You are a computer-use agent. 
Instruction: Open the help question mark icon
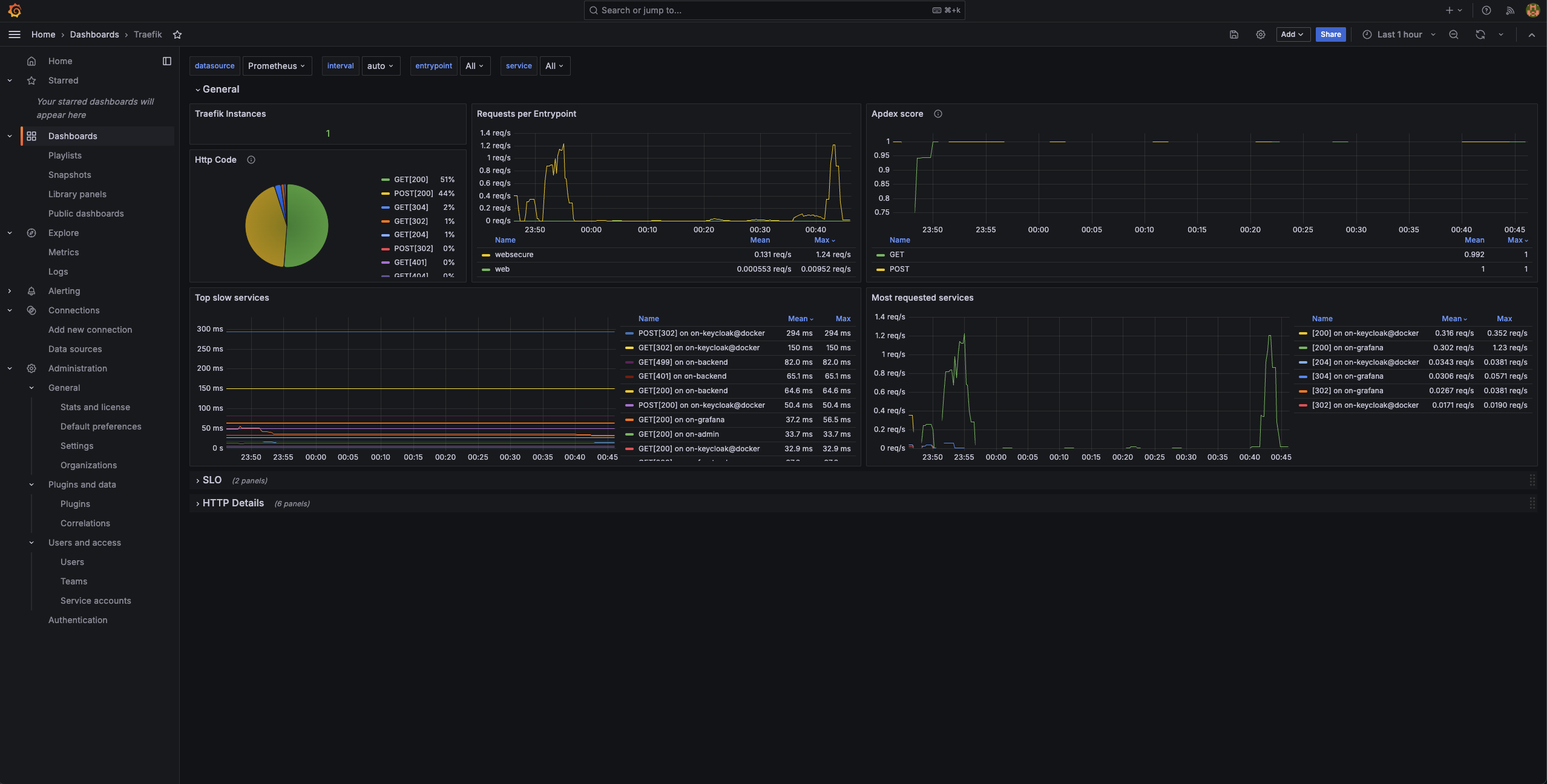1485,10
